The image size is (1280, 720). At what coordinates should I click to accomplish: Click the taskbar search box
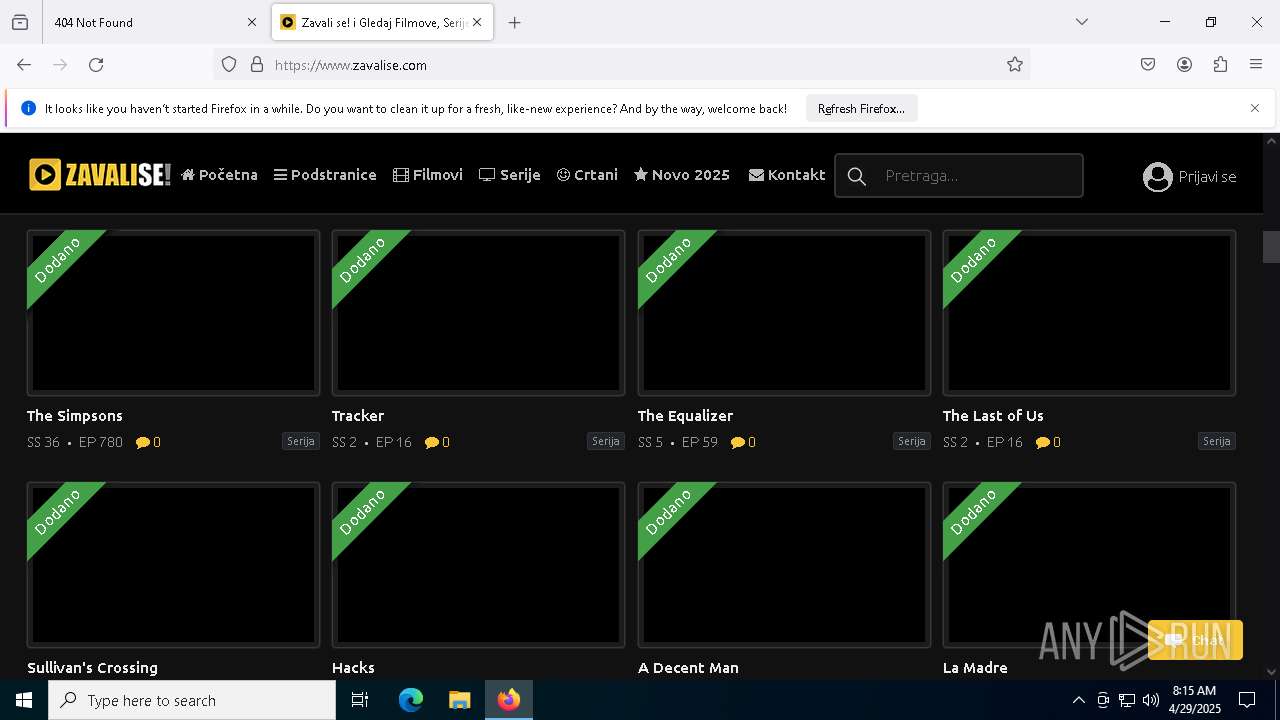[x=192, y=700]
